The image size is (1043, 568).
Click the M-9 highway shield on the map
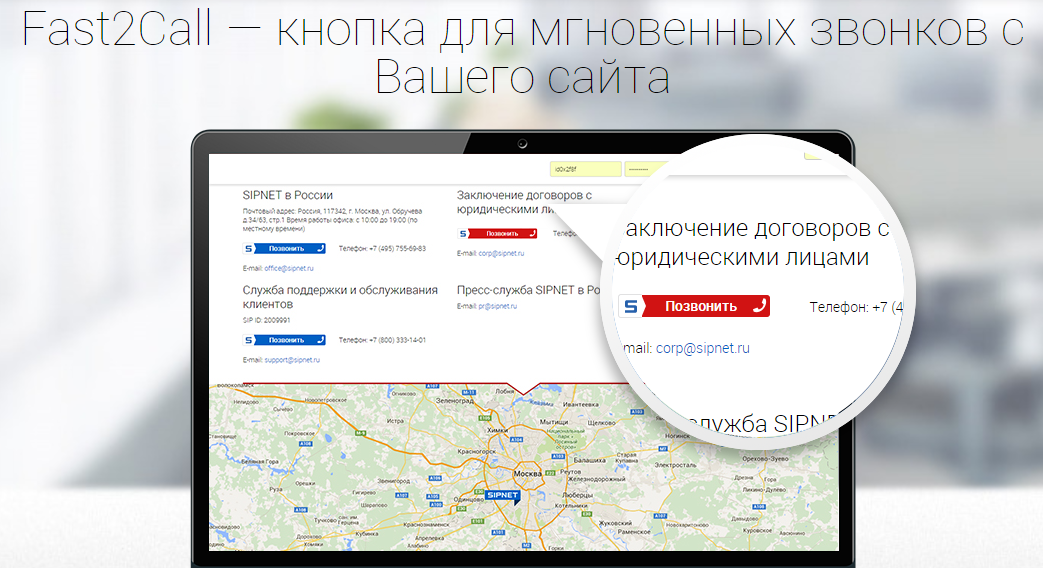(x=360, y=433)
